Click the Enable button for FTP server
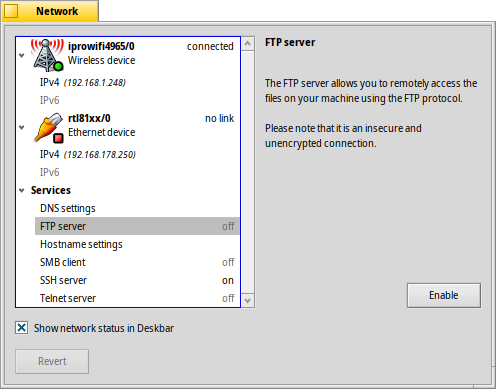 (444, 295)
